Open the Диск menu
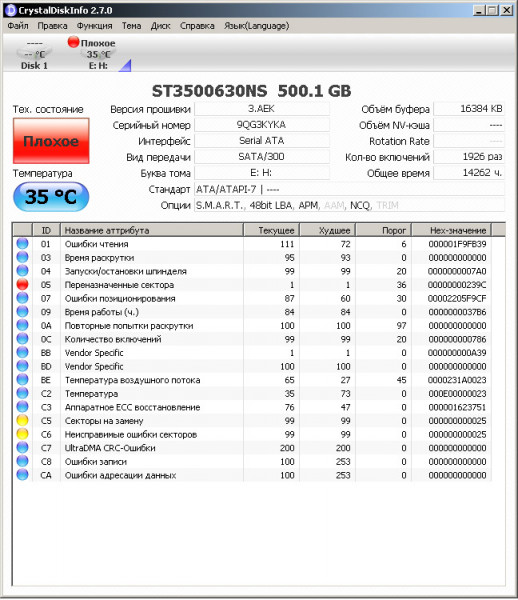518x600 pixels. [160, 26]
